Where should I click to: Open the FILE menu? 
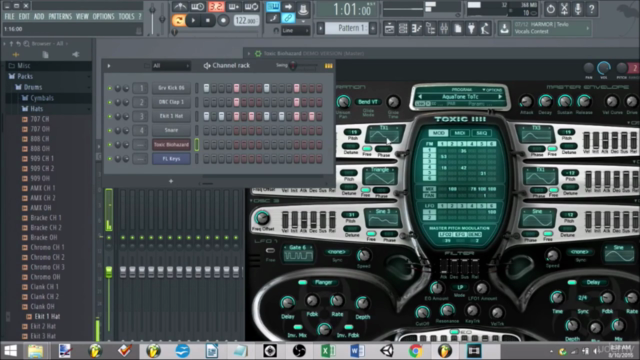pyautogui.click(x=9, y=17)
